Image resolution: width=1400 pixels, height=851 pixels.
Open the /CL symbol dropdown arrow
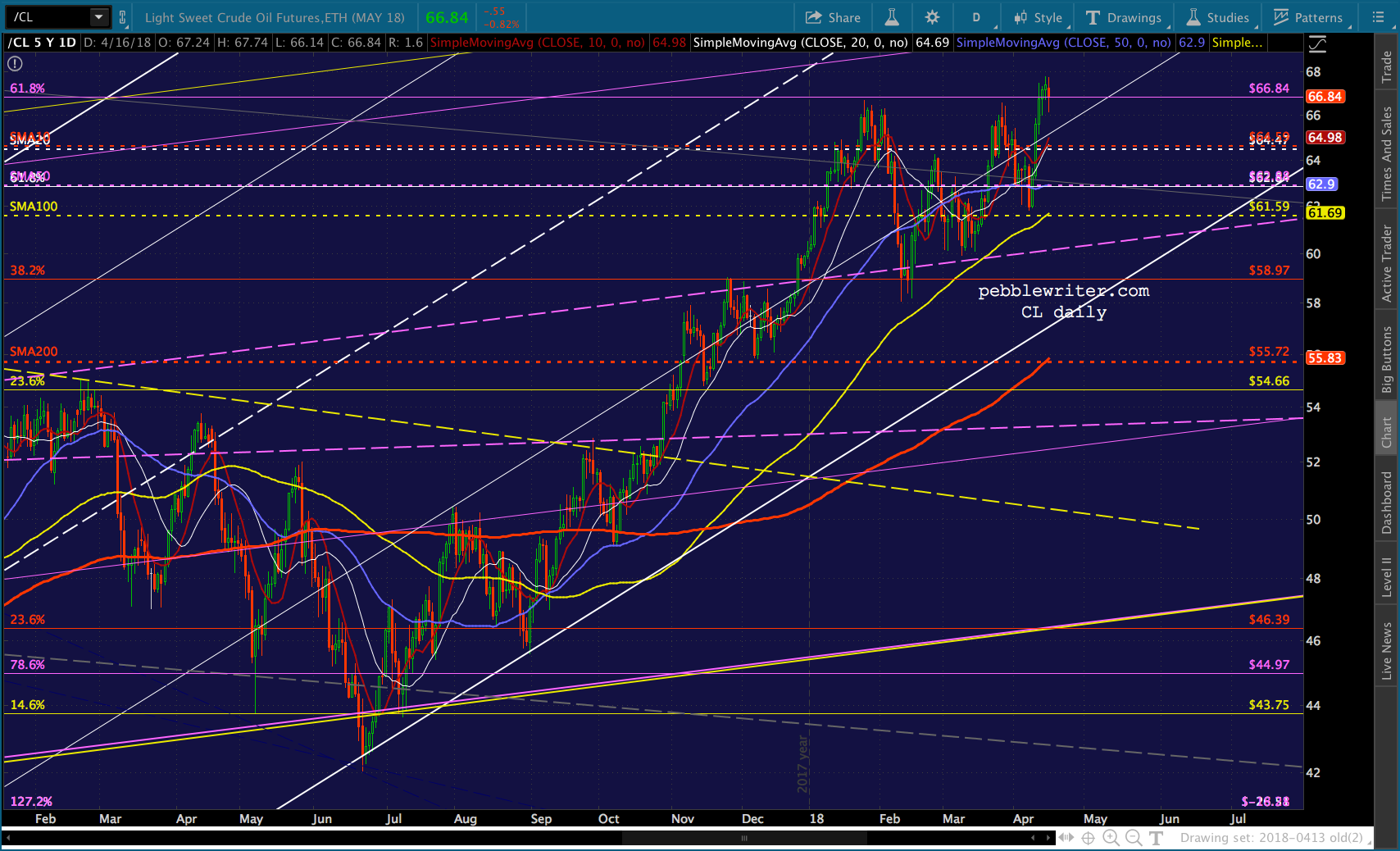click(x=98, y=17)
